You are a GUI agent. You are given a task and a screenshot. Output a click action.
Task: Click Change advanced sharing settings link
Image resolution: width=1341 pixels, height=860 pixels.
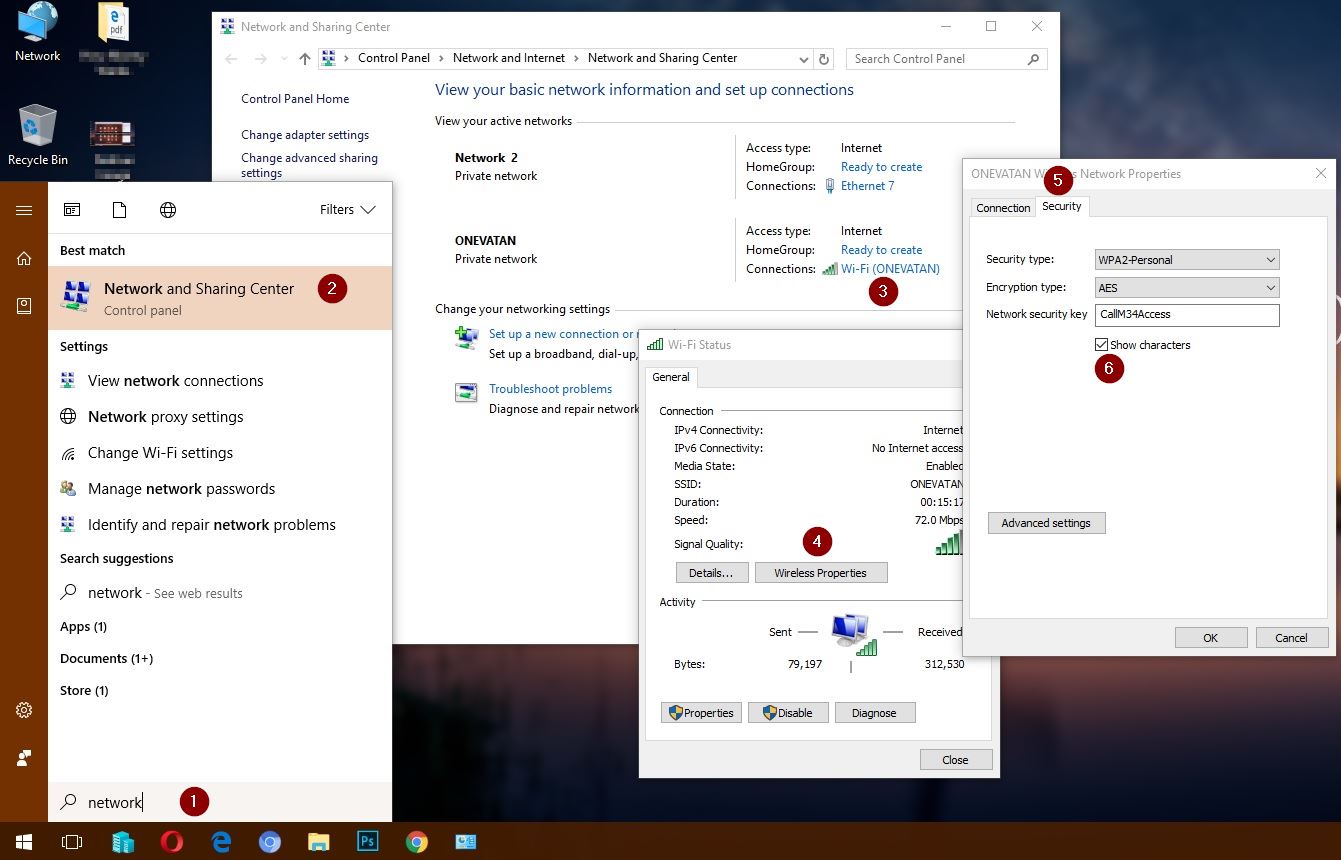pos(310,165)
